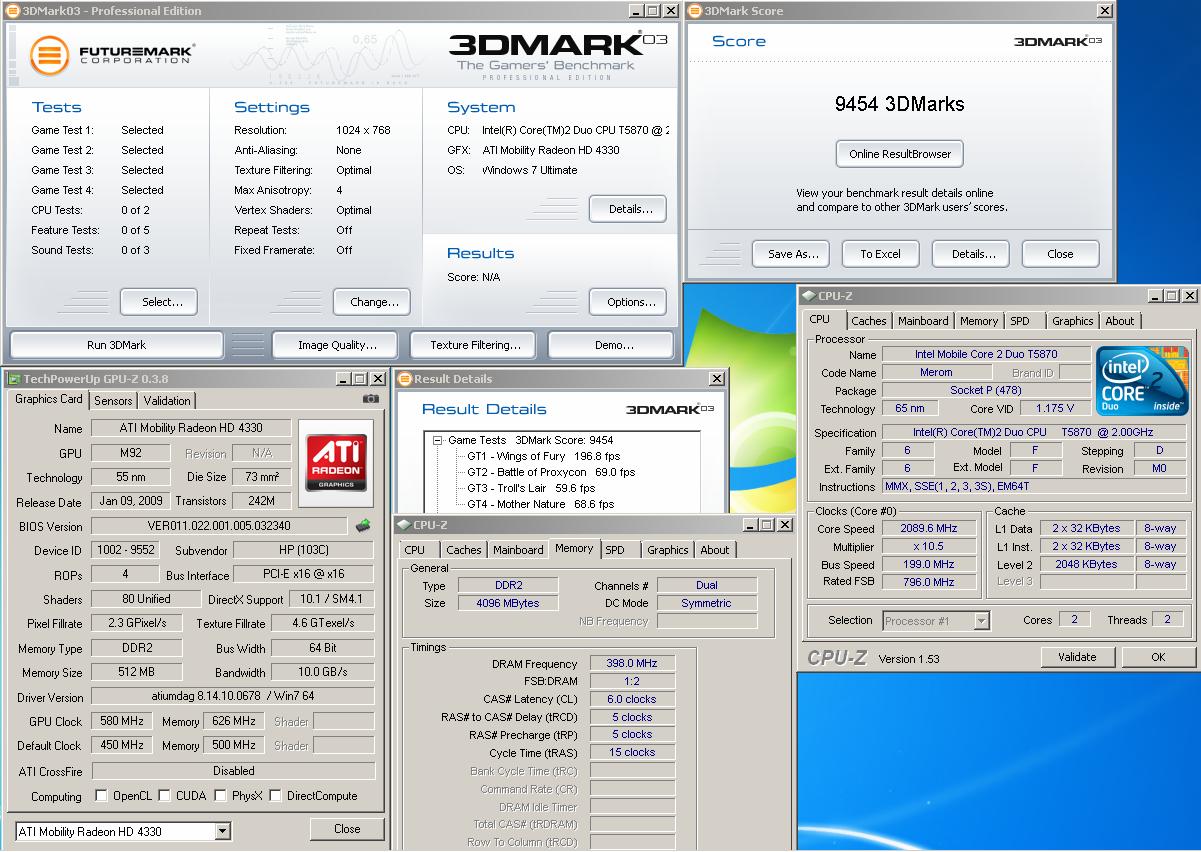Click GPU-Z title bar application icon
The width and height of the screenshot is (1201, 852).
tap(13, 379)
